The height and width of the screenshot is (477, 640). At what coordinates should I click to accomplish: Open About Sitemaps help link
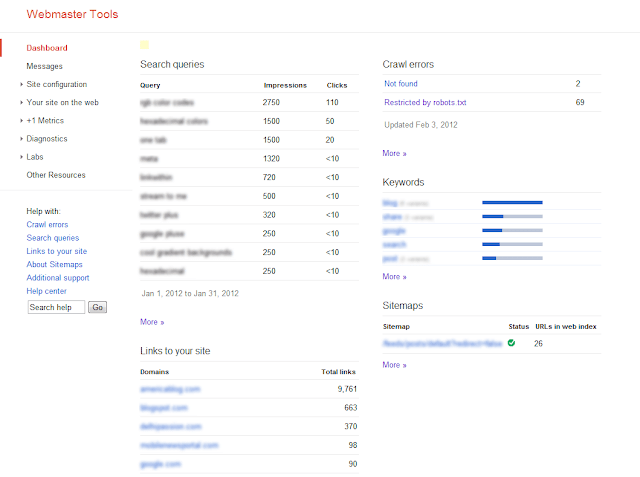pyautogui.click(x=54, y=264)
